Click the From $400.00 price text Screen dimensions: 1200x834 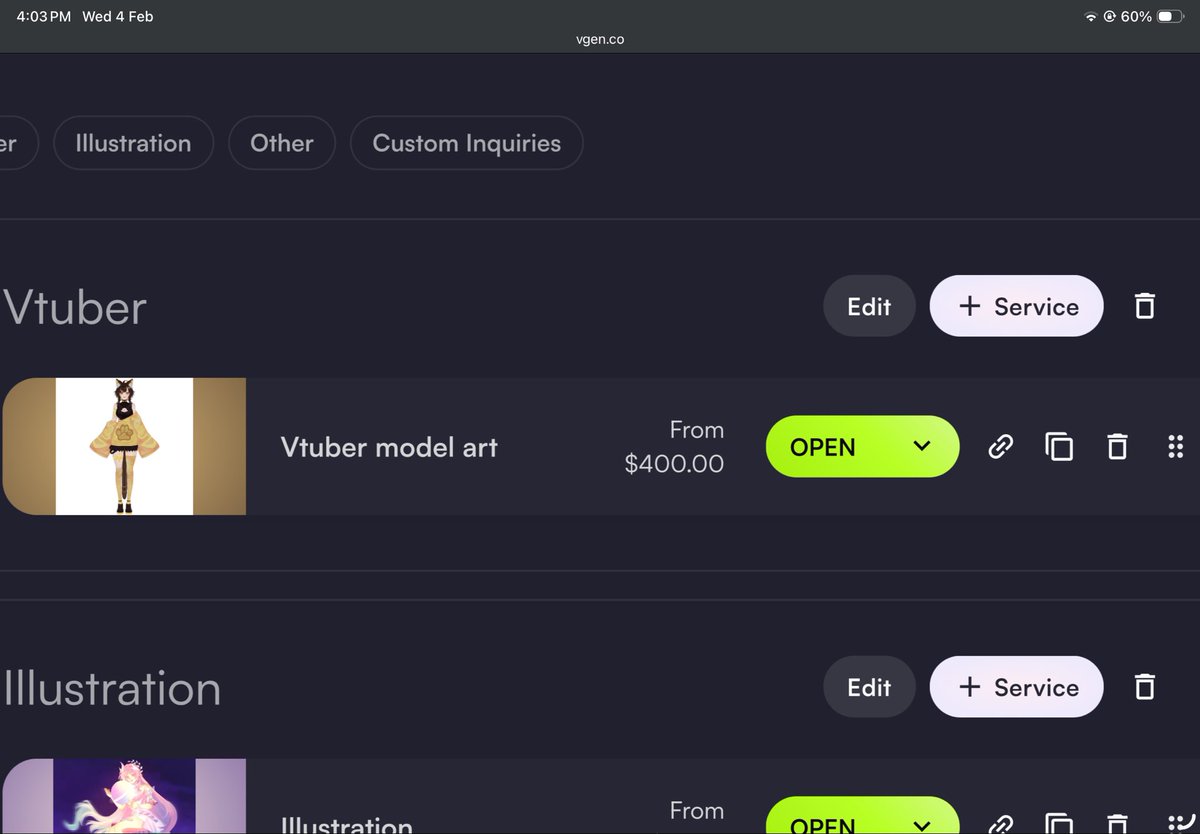click(674, 447)
